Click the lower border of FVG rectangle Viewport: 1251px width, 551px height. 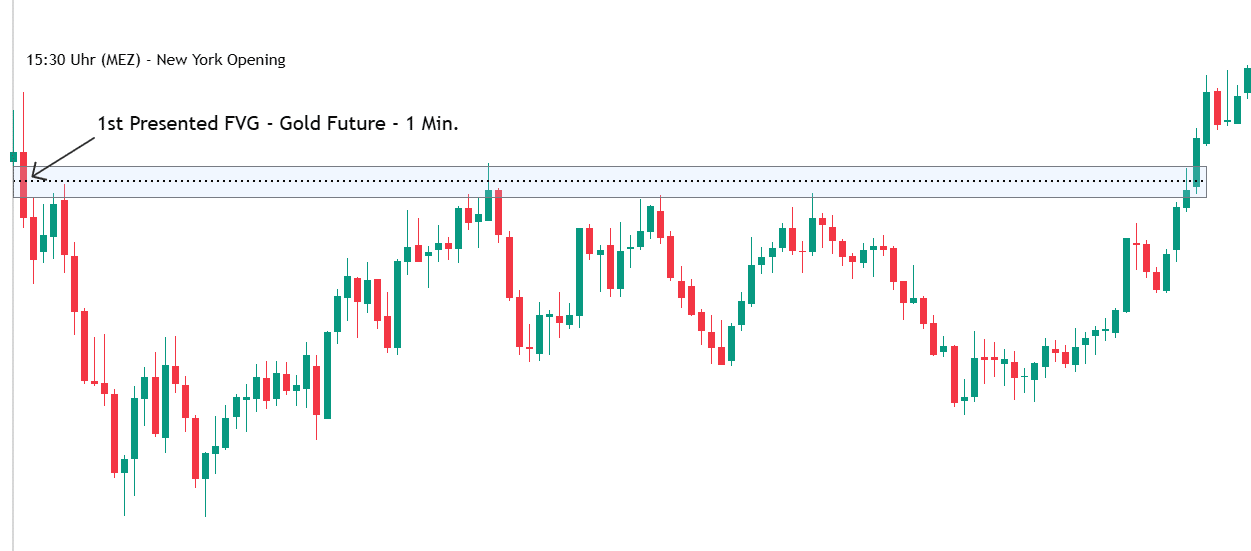click(x=600, y=197)
